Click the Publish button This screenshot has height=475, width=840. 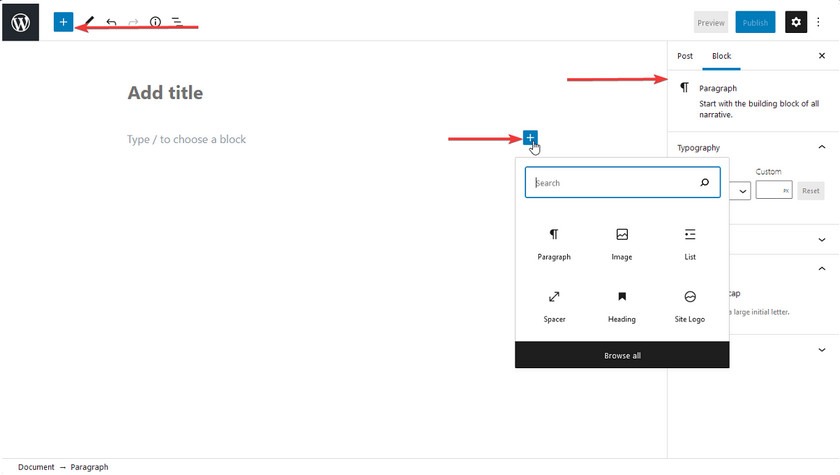pyautogui.click(x=755, y=22)
